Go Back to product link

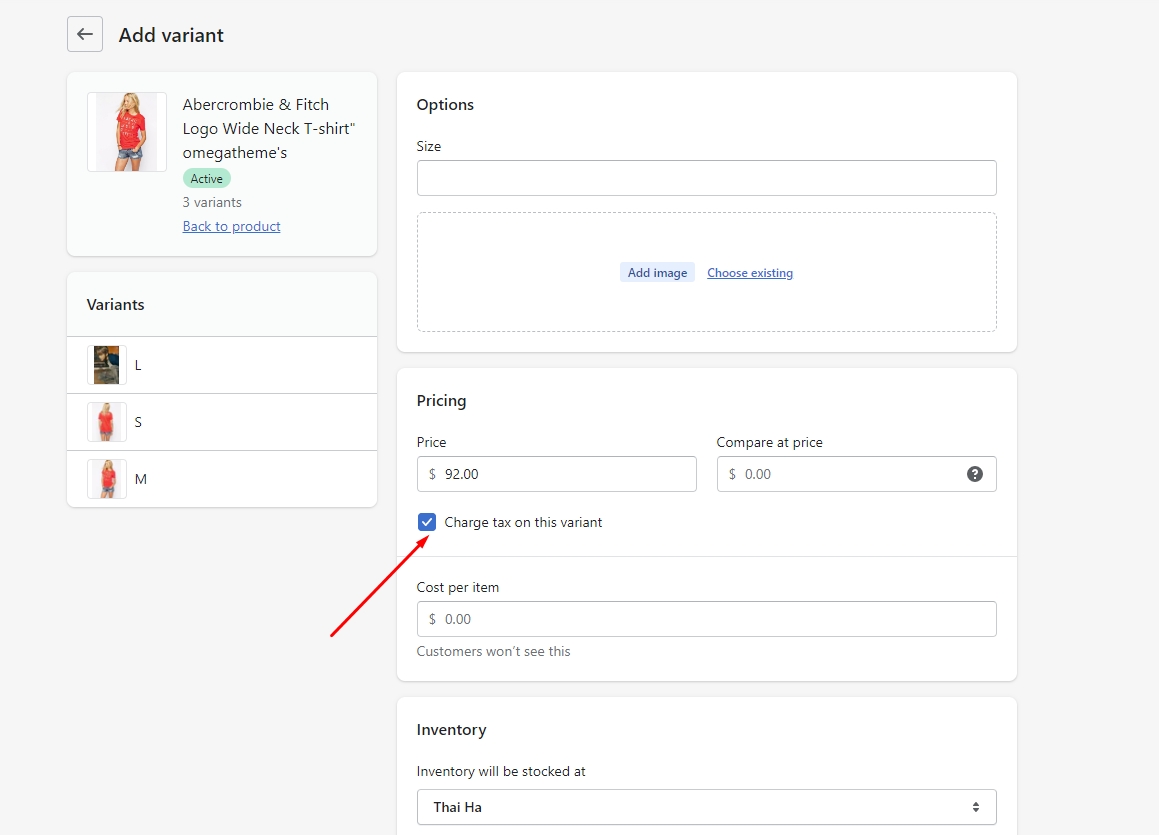coord(231,226)
